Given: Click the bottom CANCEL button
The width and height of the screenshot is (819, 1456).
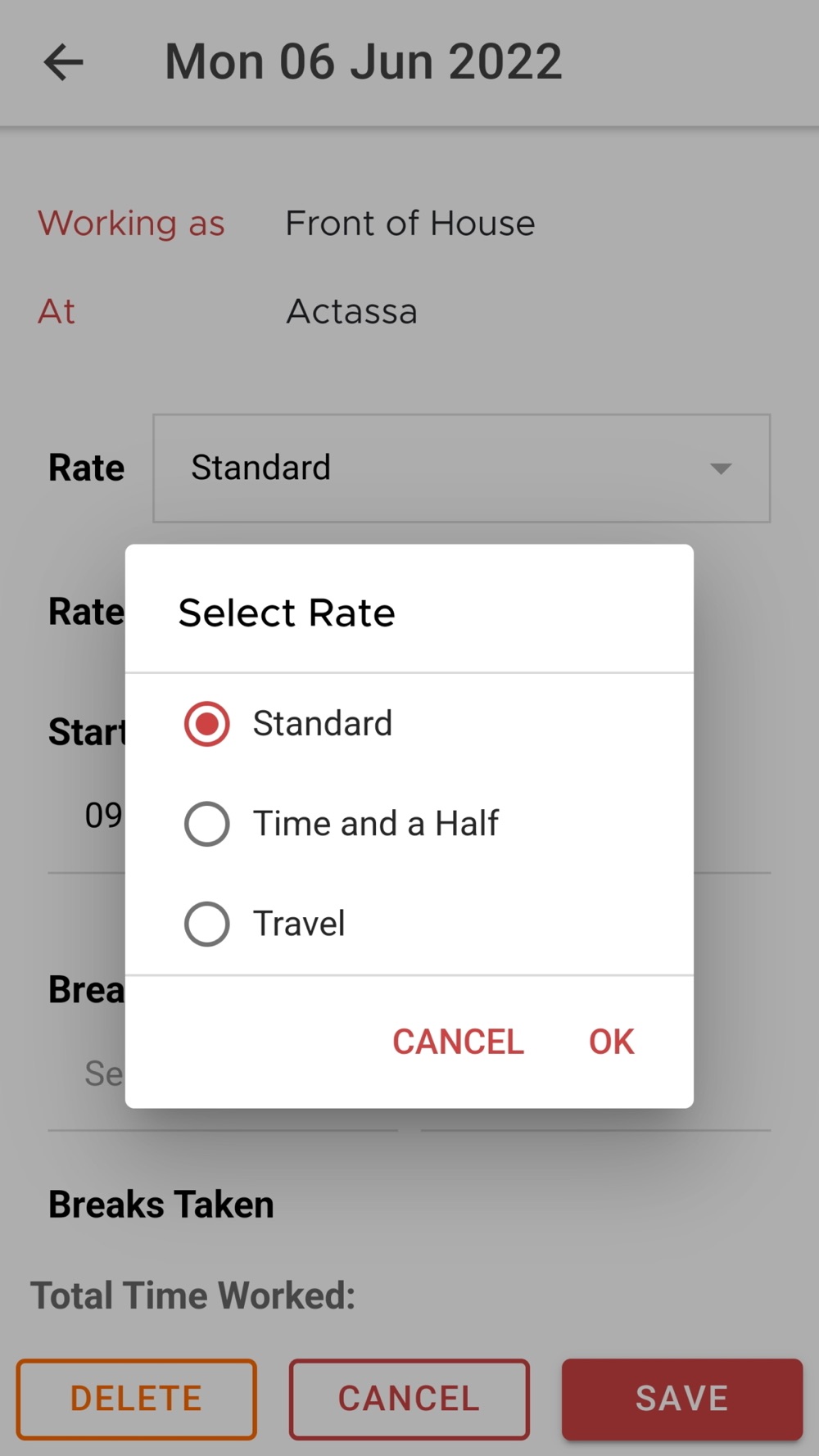Looking at the screenshot, I should [x=409, y=1399].
